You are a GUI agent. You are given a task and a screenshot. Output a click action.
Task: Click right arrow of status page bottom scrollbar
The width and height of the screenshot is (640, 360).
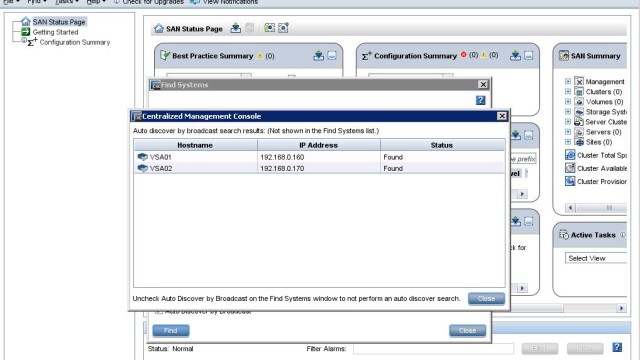coord(621,308)
